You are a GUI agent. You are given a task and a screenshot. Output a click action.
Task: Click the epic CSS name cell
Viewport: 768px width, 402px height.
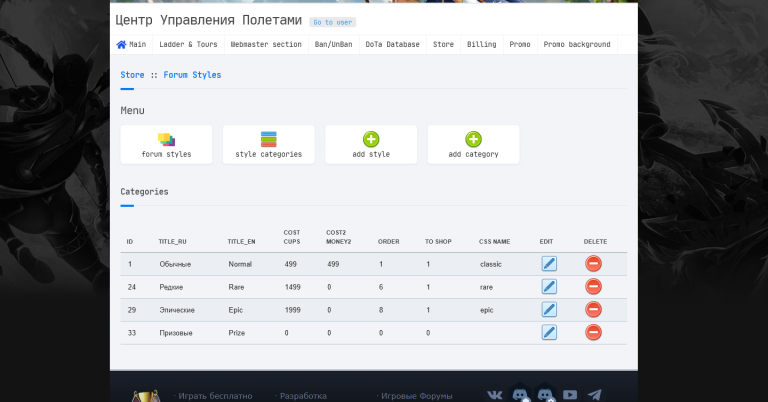(x=487, y=310)
